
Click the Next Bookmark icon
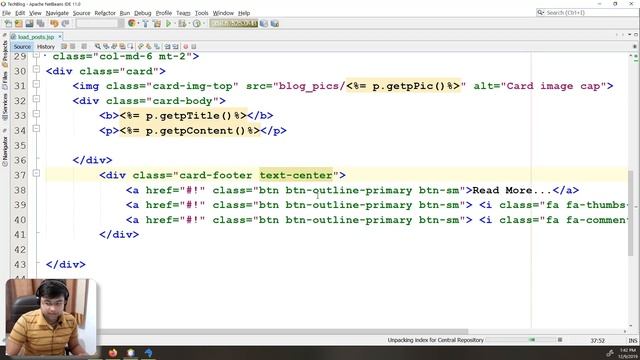tap(149, 47)
